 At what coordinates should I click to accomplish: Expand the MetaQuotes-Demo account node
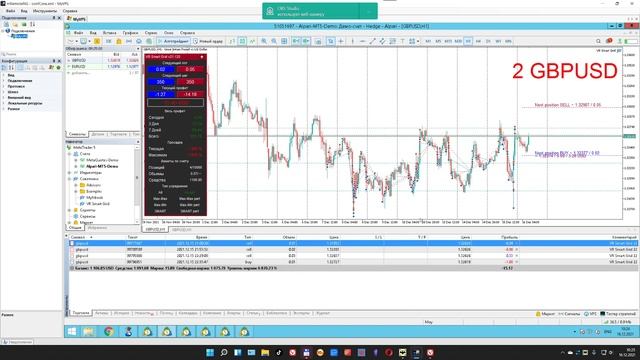pos(76,160)
